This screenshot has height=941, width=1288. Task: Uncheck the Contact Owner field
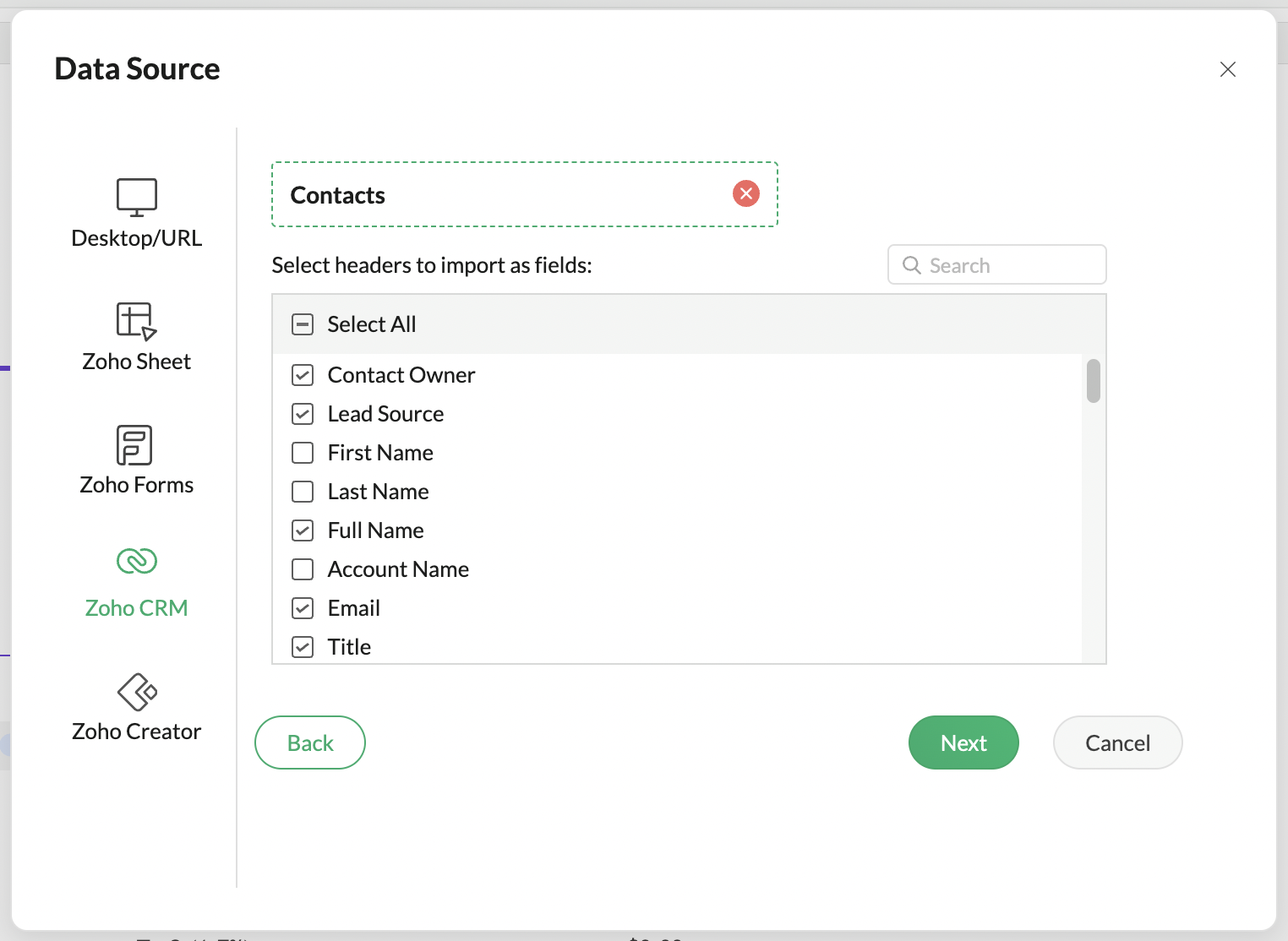click(x=303, y=375)
